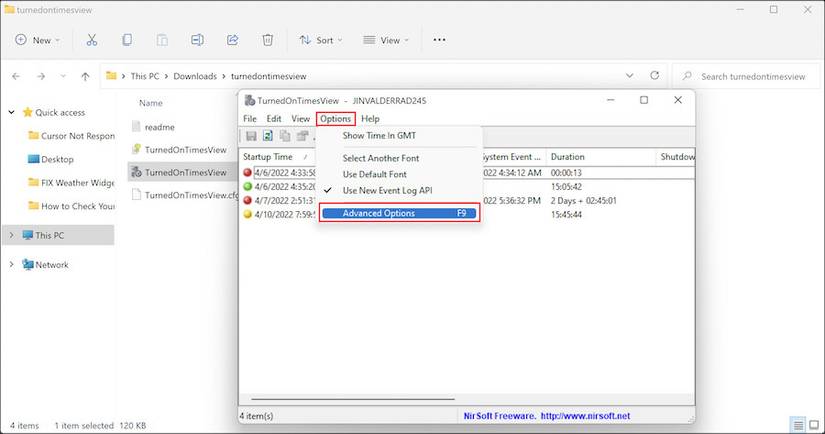Click the Copy toolbar icon in TurnedOnTimesView
Screen dimensions: 825x434
(285, 136)
